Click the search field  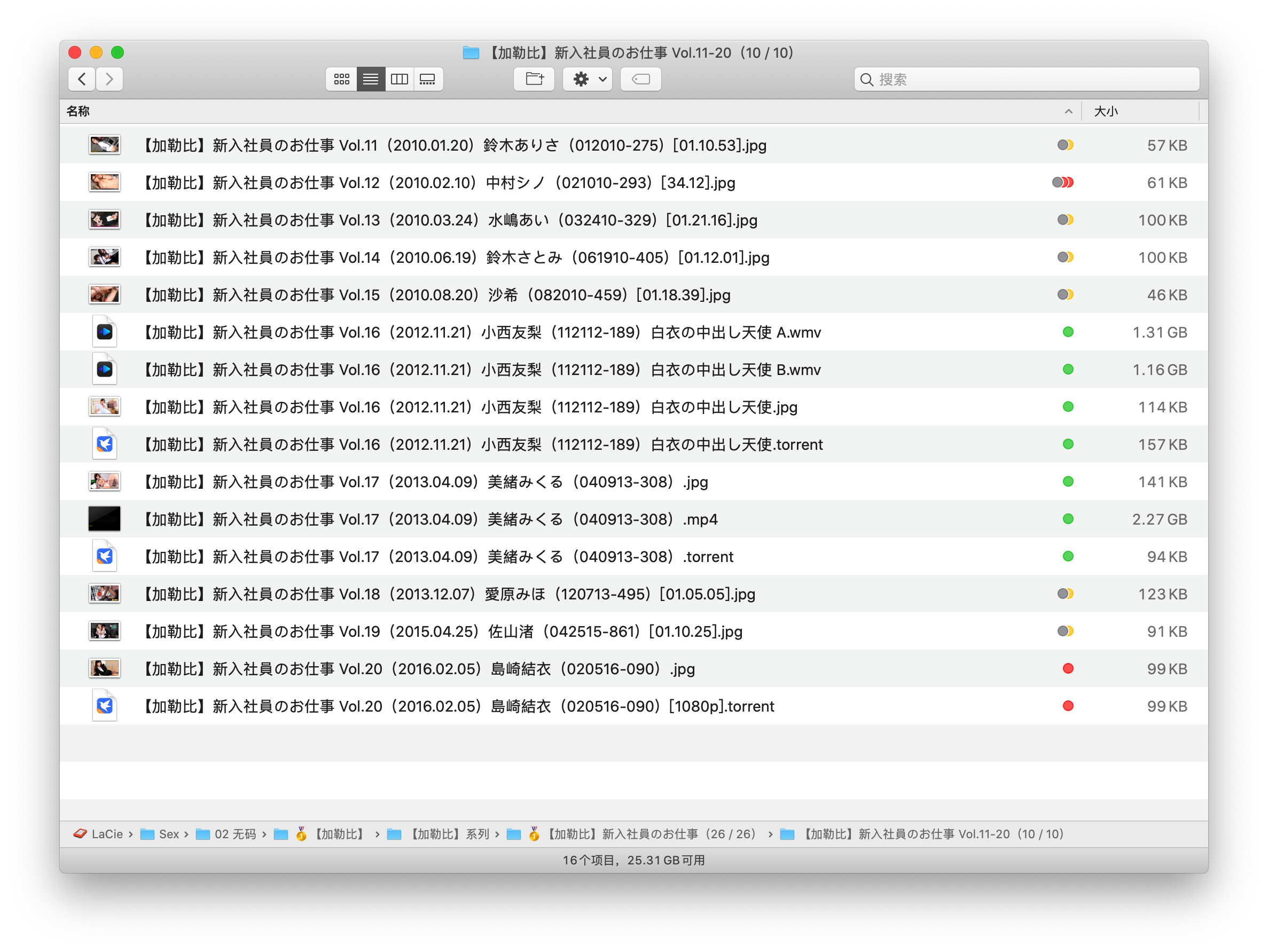1026,79
